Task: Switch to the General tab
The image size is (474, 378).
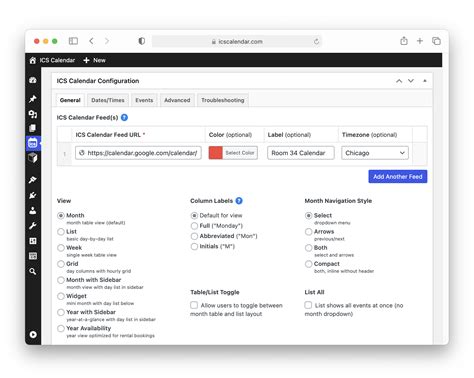Action: (x=70, y=100)
